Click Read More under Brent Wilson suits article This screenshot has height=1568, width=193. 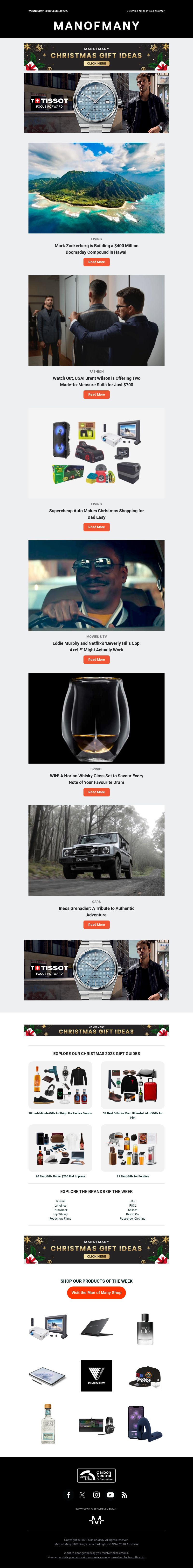(96, 394)
